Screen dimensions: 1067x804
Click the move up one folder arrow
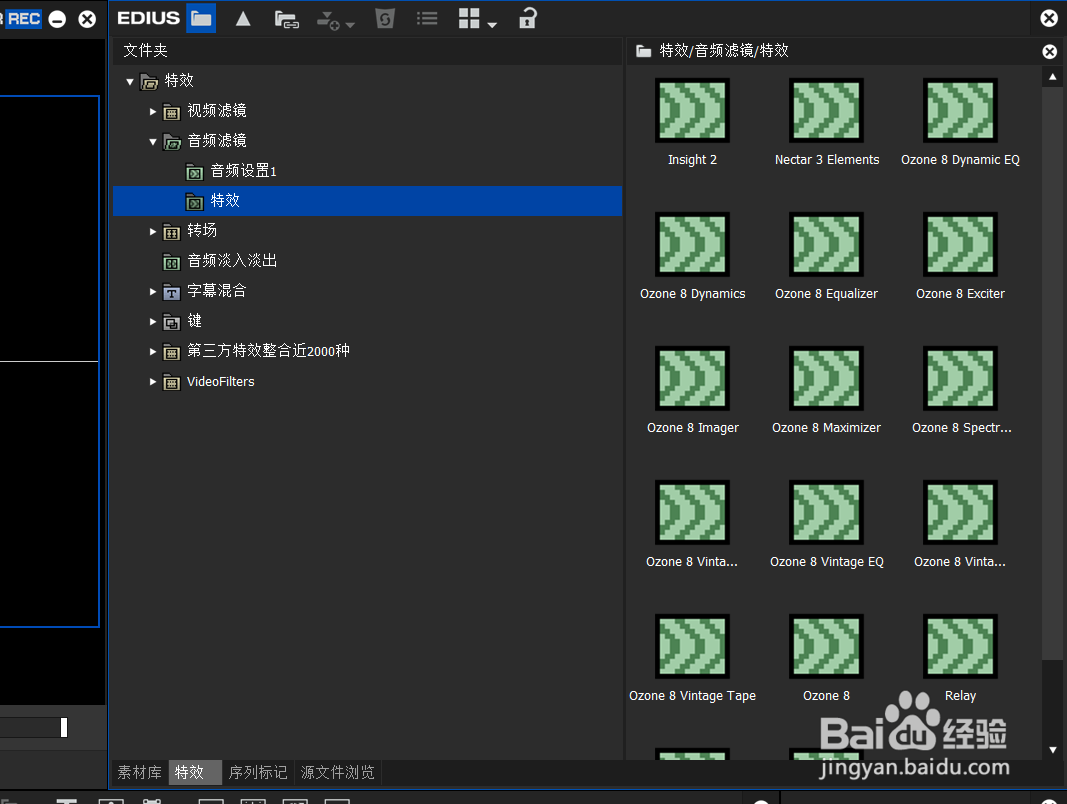(243, 18)
